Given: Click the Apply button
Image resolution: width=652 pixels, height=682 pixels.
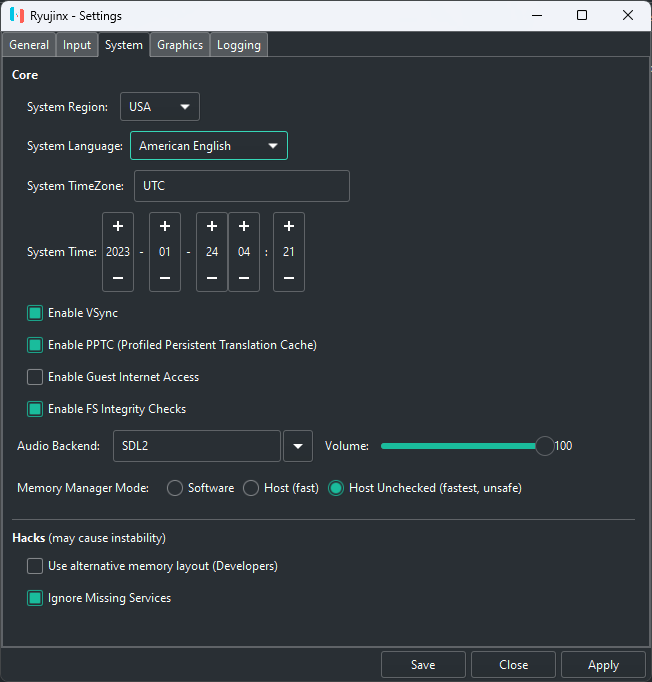Looking at the screenshot, I should [603, 665].
